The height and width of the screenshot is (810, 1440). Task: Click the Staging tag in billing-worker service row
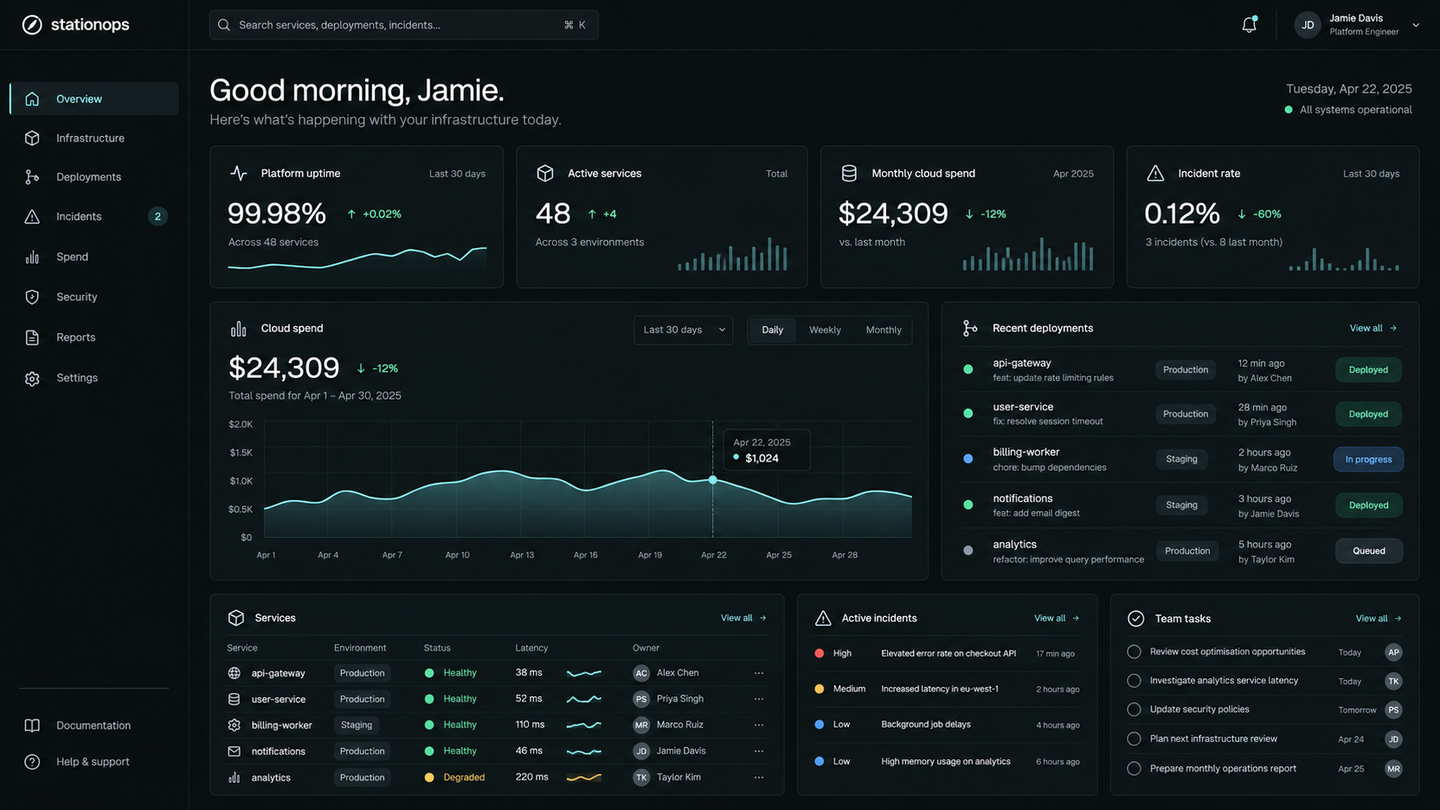pyautogui.click(x=356, y=725)
